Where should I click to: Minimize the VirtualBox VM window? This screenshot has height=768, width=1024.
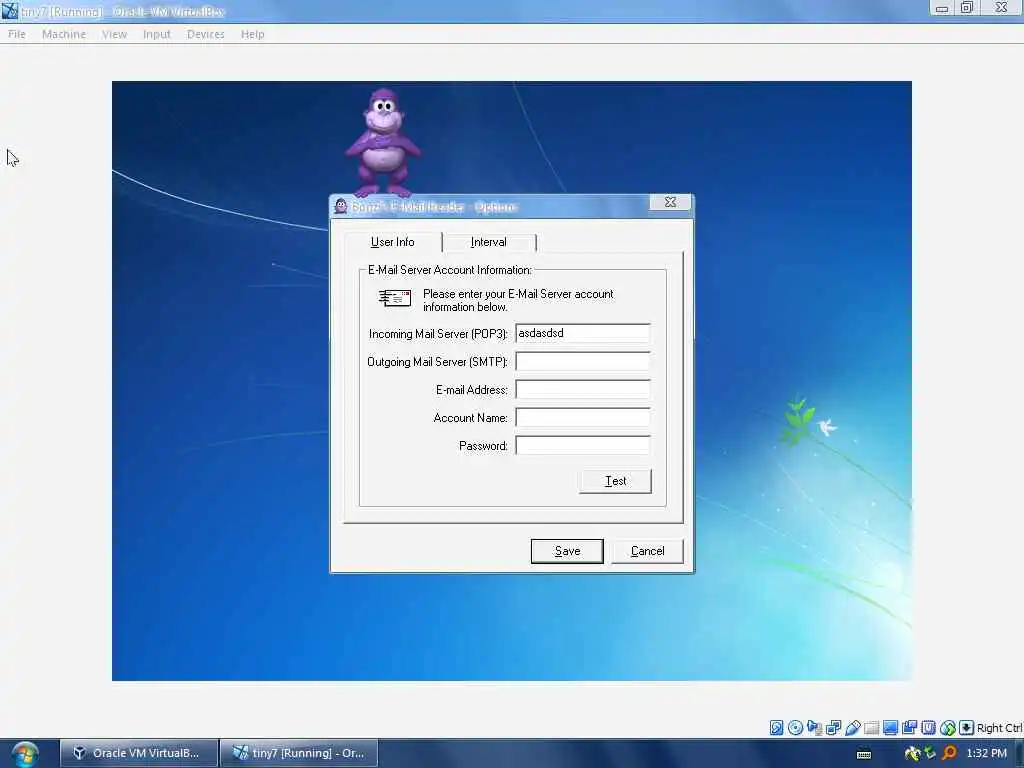click(942, 8)
